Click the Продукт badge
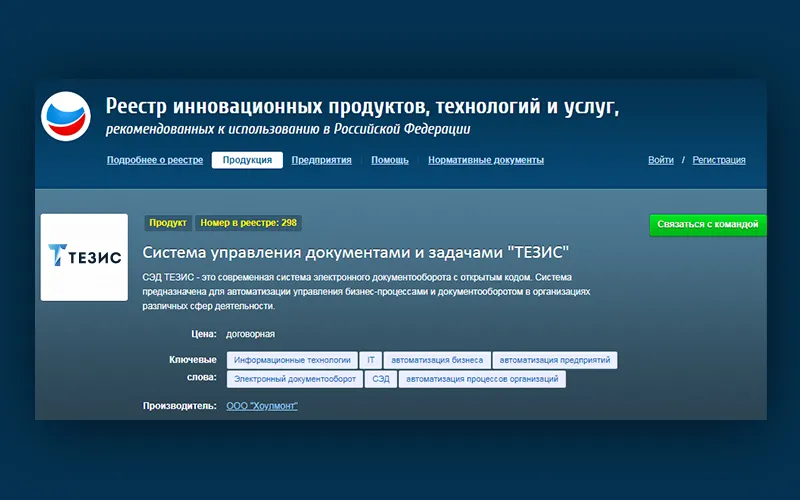 click(168, 223)
